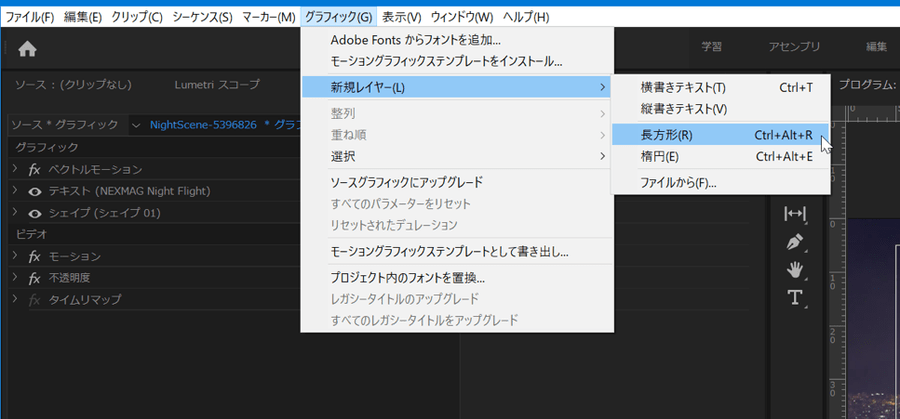The width and height of the screenshot is (900, 419).
Task: Switch to アセンブリ workspace tab
Action: click(x=794, y=48)
